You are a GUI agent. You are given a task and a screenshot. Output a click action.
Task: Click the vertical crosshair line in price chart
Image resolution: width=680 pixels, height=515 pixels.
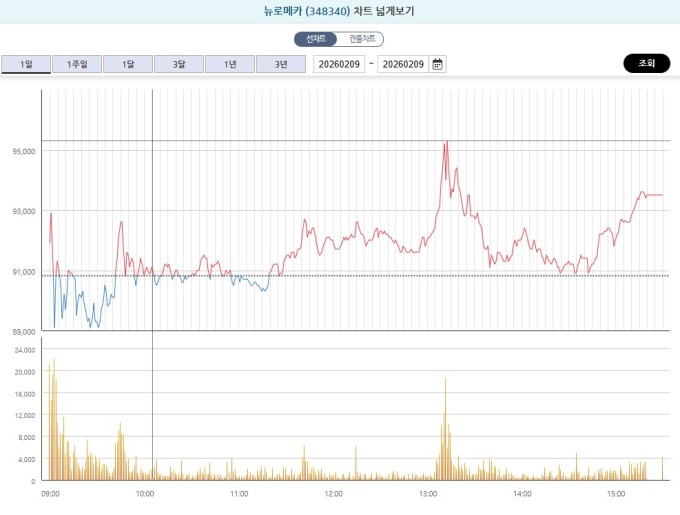pyautogui.click(x=152, y=200)
